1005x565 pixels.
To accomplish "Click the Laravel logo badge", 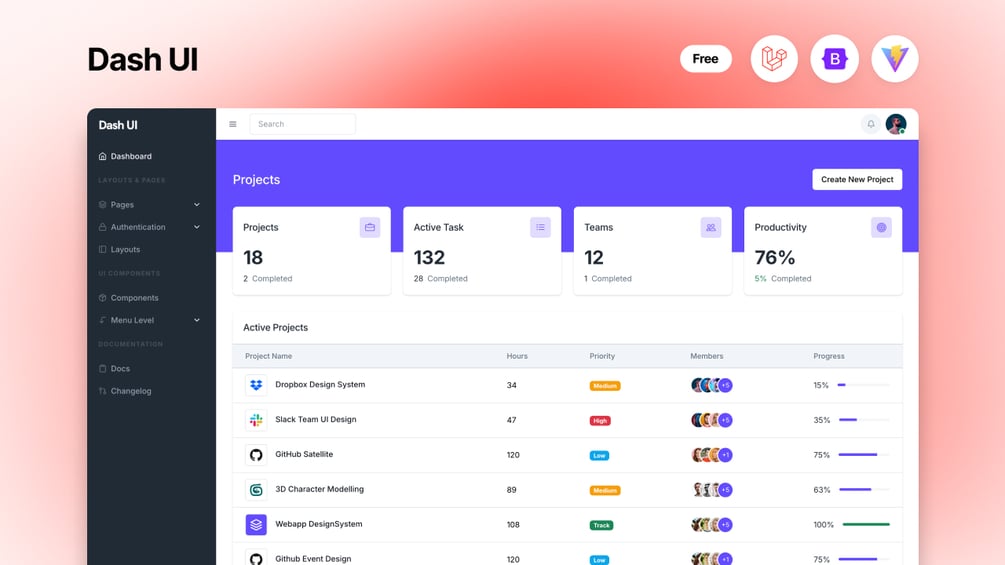I will coord(774,59).
